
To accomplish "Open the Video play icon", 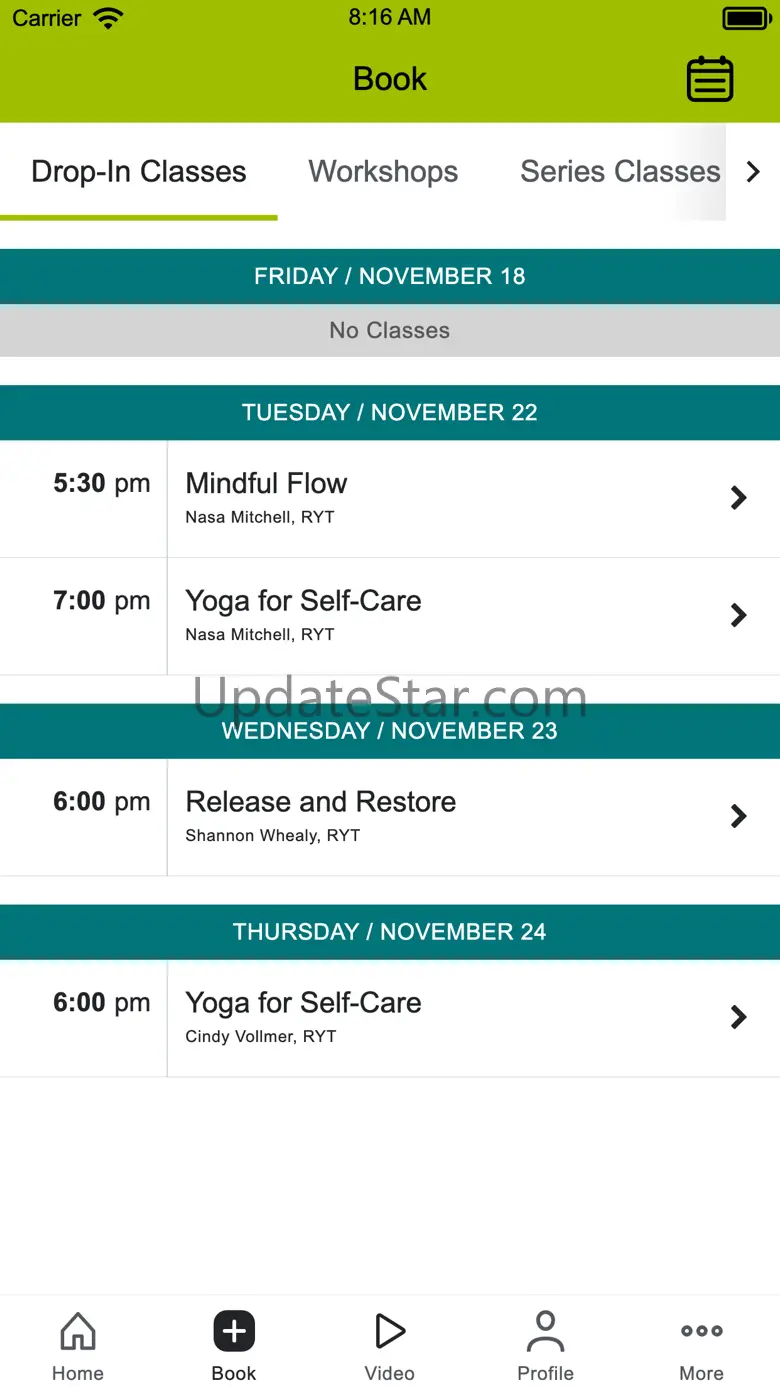I will pyautogui.click(x=389, y=1332).
